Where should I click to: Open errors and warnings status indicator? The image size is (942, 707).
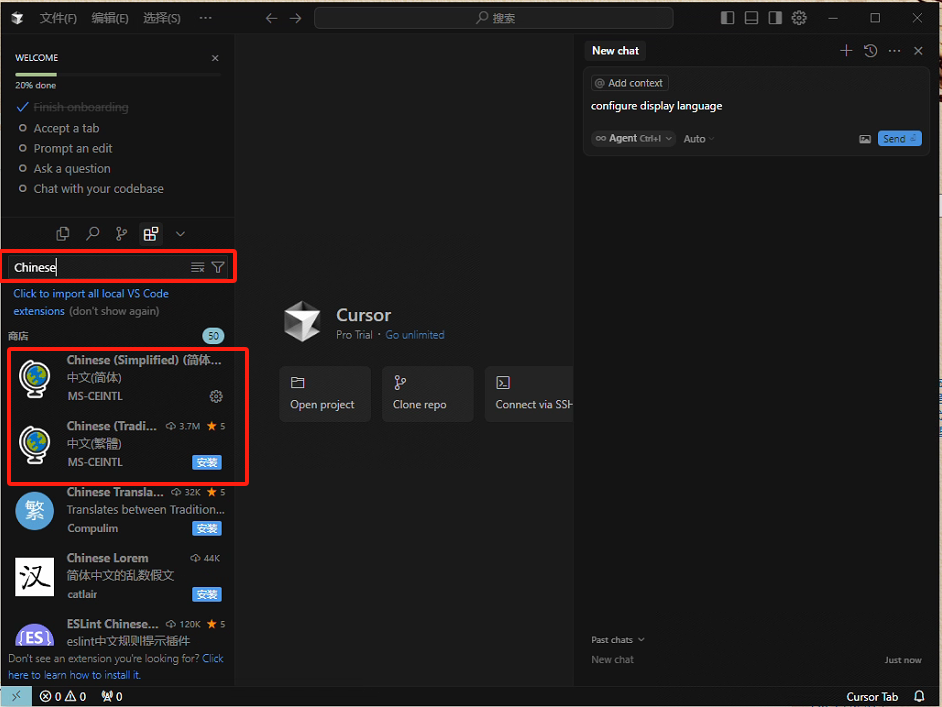(x=63, y=697)
